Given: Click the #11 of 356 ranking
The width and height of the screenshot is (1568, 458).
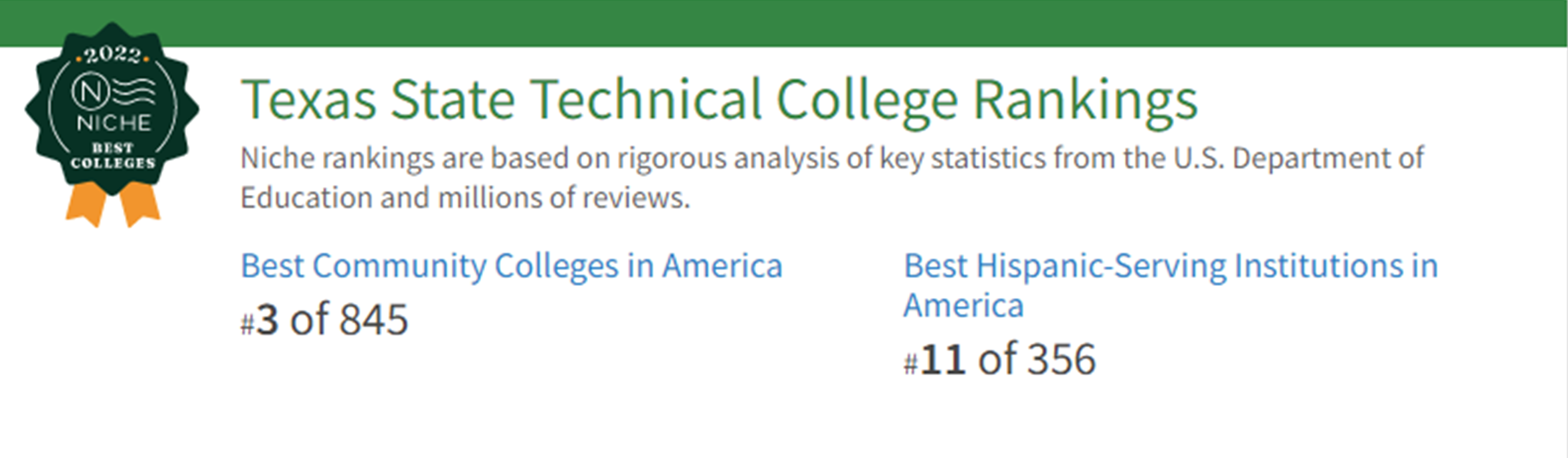Looking at the screenshot, I should [x=999, y=359].
